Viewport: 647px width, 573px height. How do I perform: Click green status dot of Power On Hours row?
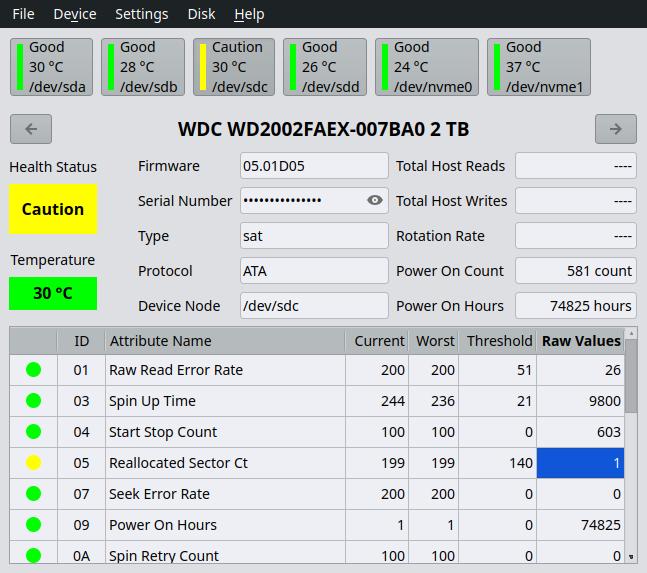click(33, 525)
